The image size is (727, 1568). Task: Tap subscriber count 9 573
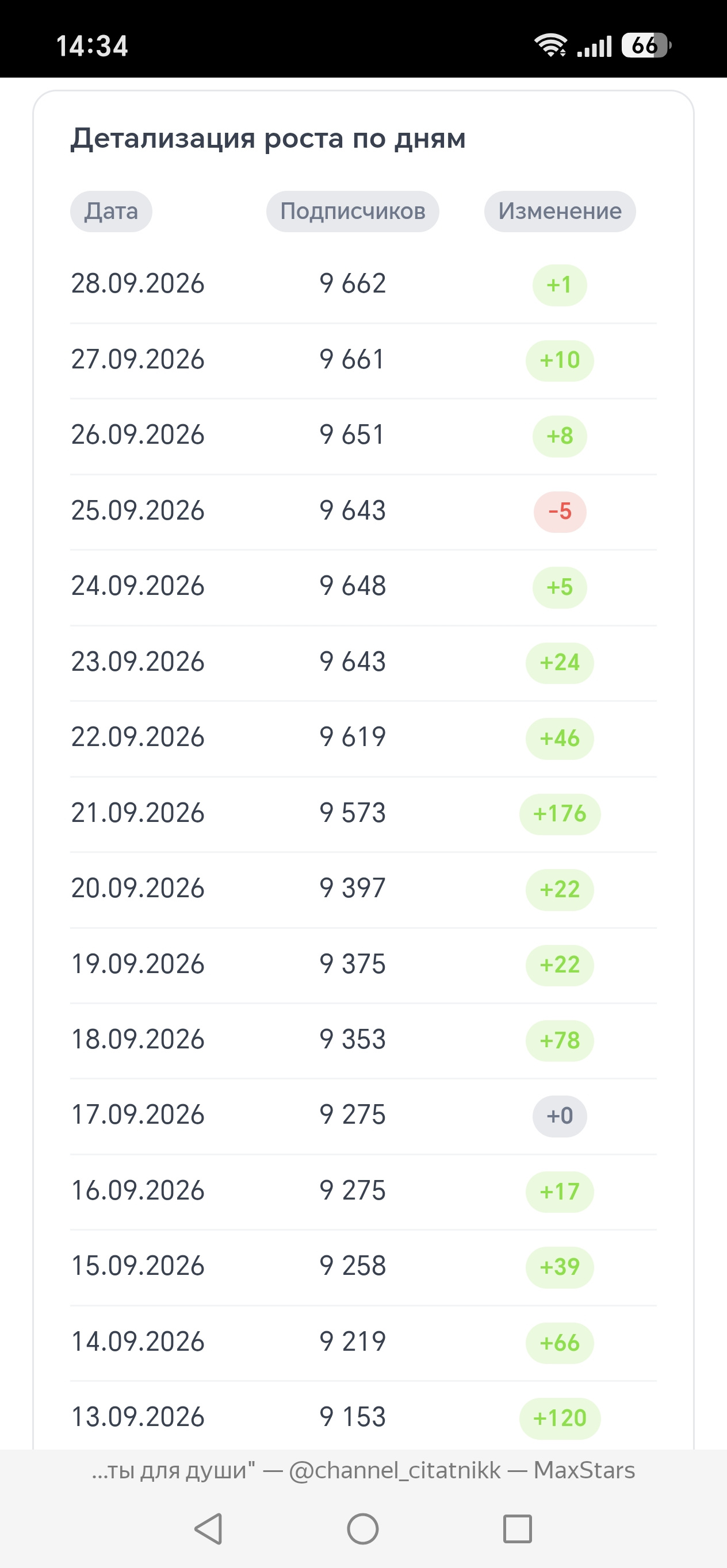(x=353, y=813)
